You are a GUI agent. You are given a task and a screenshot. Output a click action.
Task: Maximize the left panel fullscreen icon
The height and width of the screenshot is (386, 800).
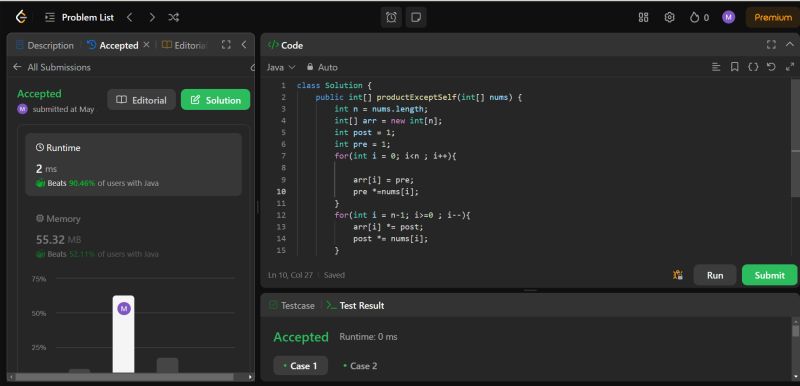point(226,45)
